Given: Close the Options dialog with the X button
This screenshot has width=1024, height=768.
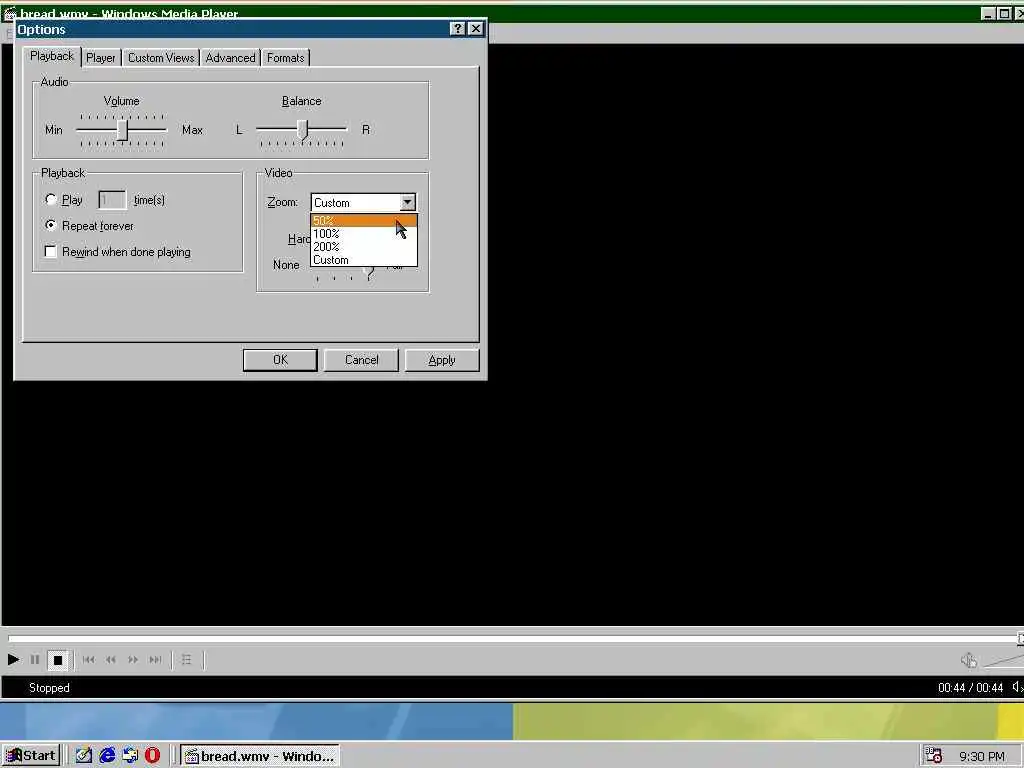Looking at the screenshot, I should coord(476,29).
